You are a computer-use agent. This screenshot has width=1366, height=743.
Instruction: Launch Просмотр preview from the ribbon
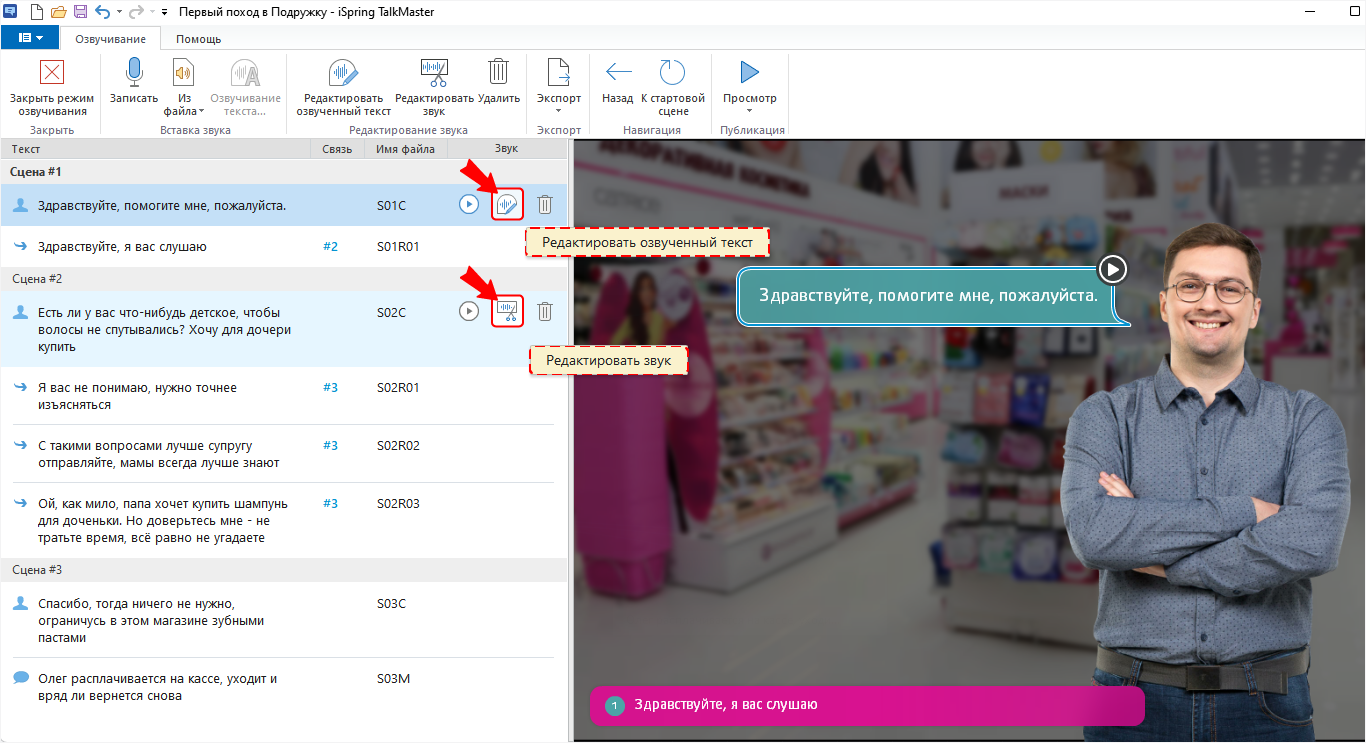click(x=750, y=73)
